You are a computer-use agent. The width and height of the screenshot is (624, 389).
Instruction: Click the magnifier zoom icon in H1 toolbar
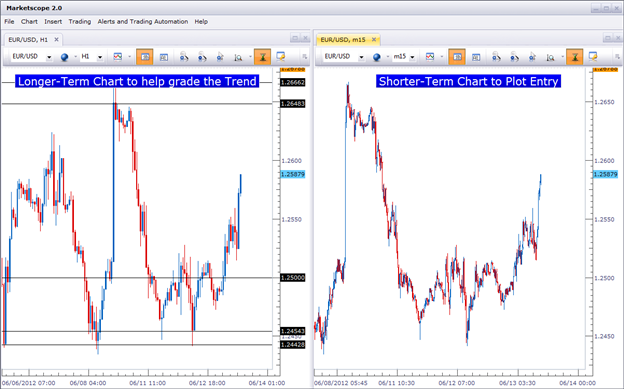coord(238,57)
